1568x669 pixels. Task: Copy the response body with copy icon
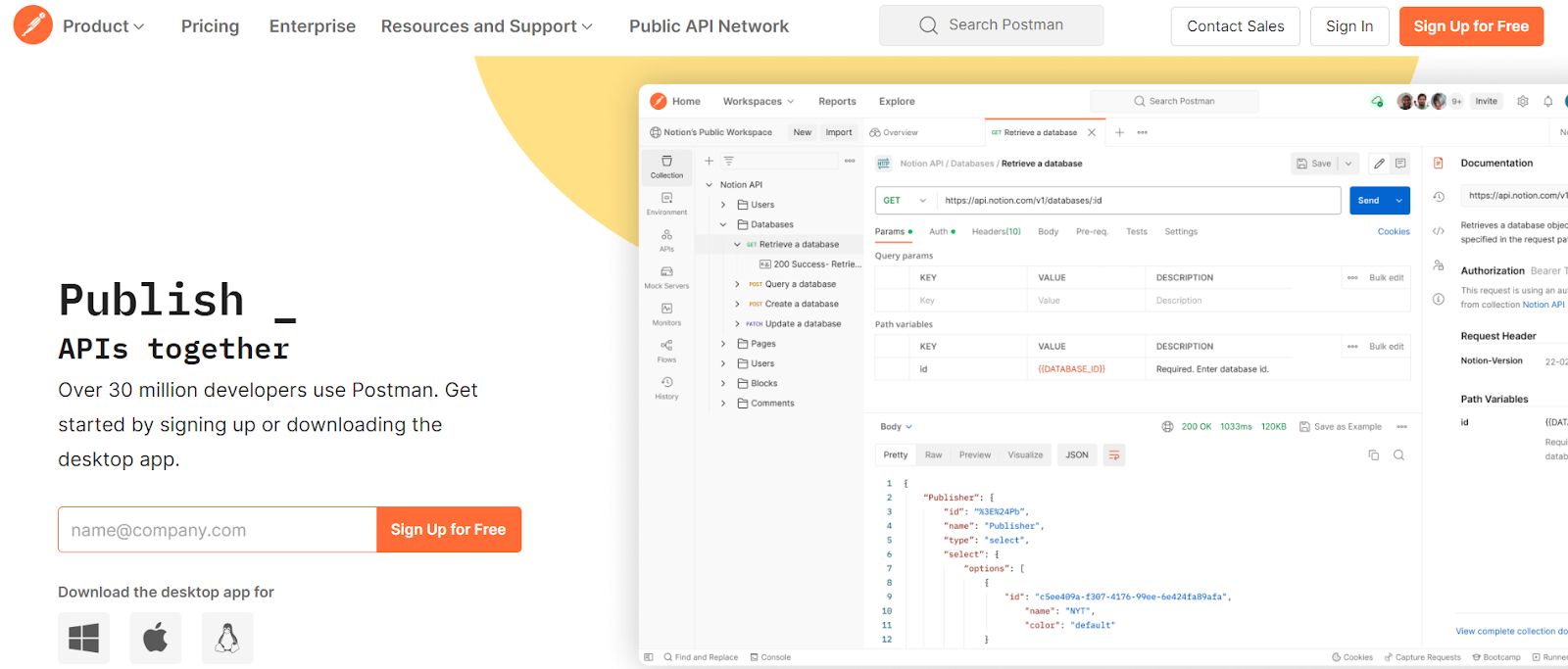(x=1374, y=454)
